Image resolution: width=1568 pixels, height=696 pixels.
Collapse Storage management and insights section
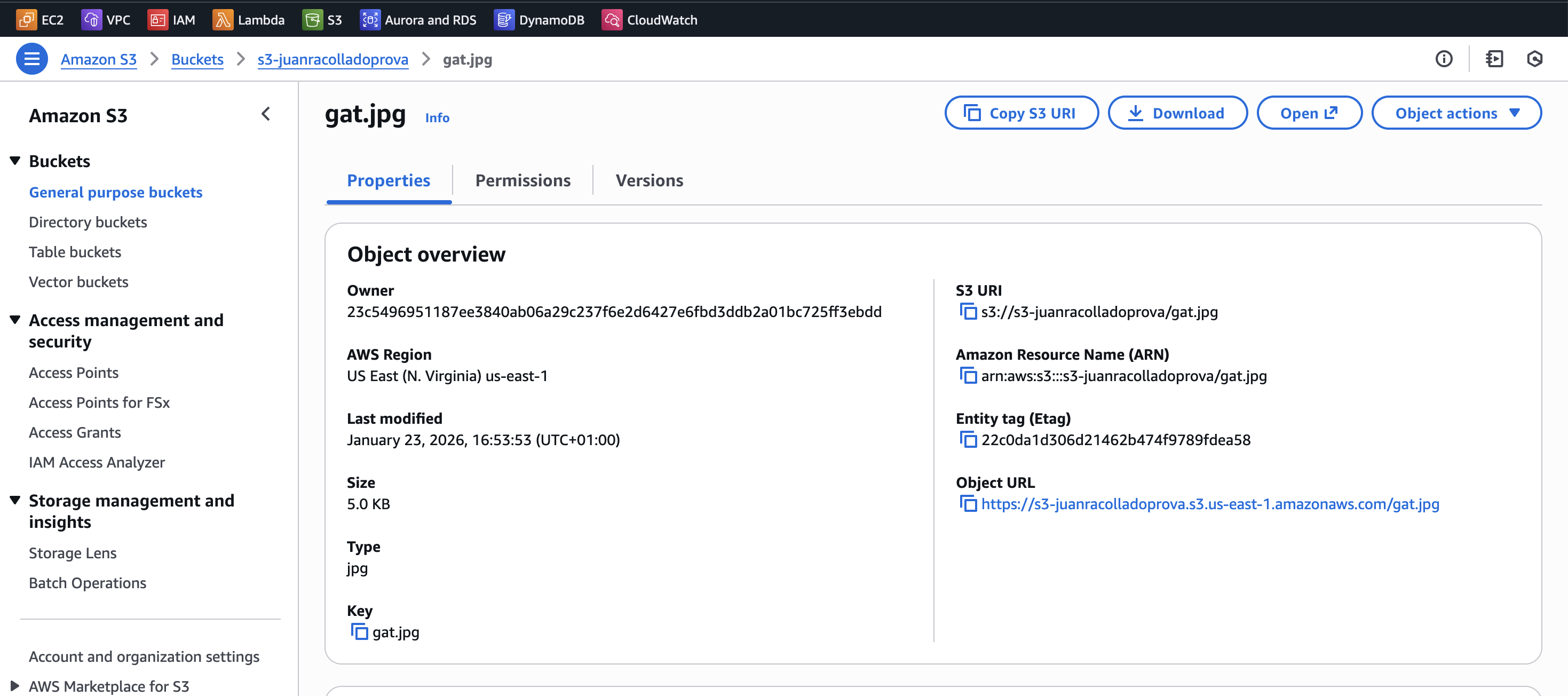(x=15, y=501)
